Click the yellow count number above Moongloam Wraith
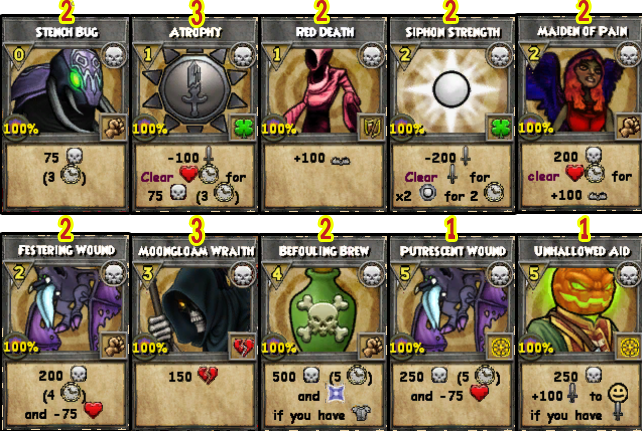This screenshot has width=642, height=431. pos(197,229)
